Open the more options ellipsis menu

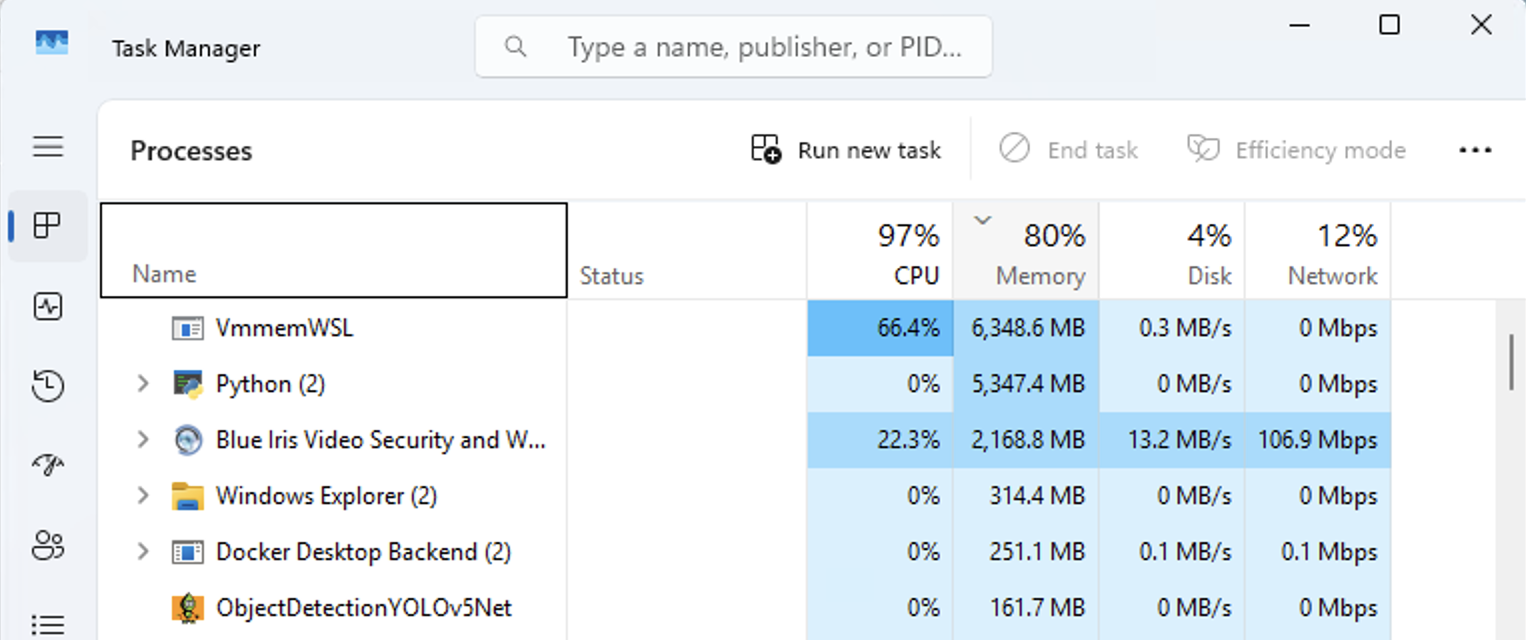(x=1475, y=151)
